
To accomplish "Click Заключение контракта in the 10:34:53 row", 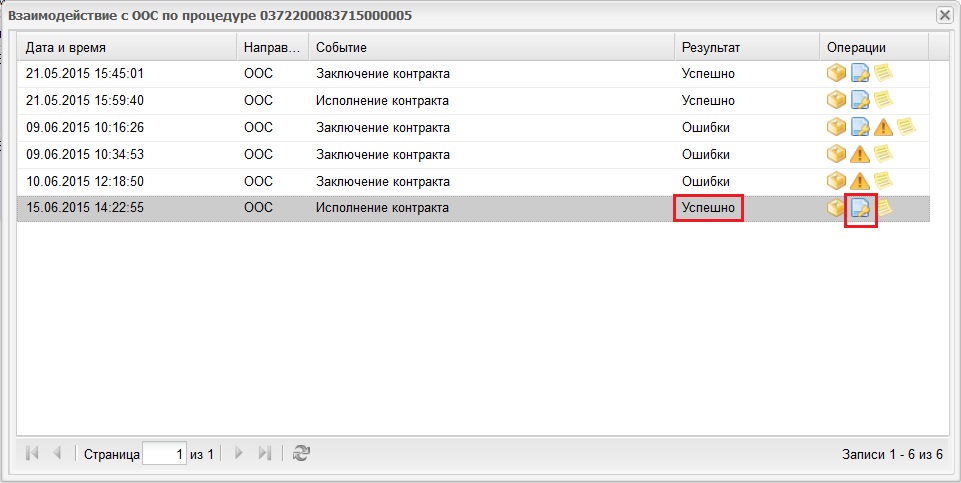I will click(x=383, y=154).
